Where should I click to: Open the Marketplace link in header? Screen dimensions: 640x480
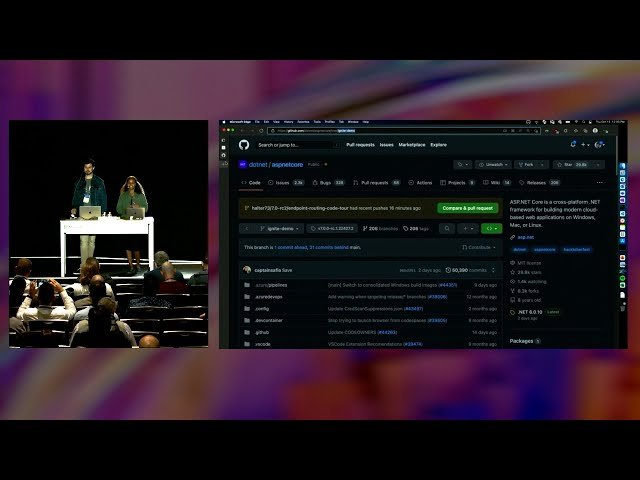[411, 144]
